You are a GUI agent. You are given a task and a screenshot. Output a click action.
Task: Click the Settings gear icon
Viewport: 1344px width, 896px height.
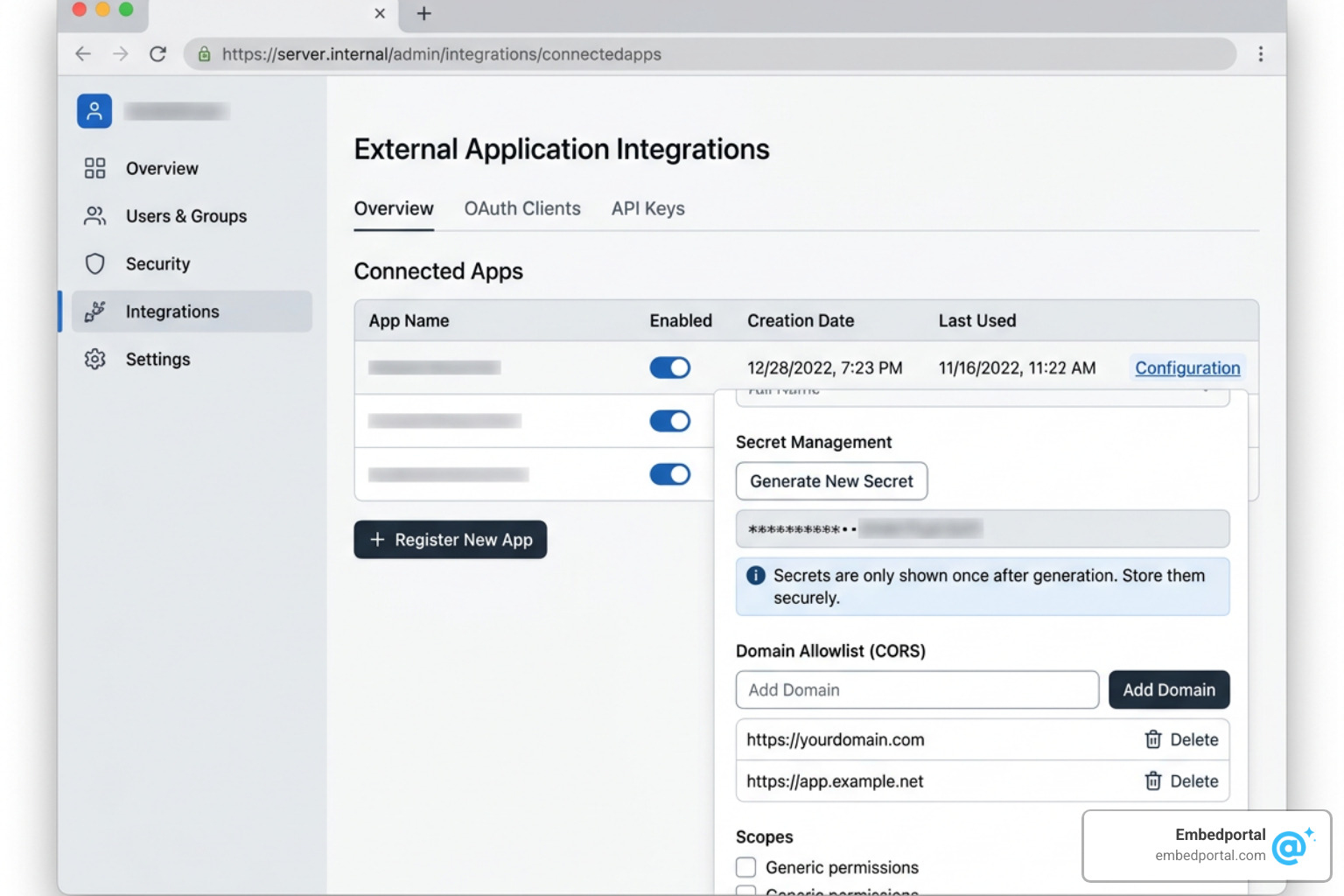[94, 359]
